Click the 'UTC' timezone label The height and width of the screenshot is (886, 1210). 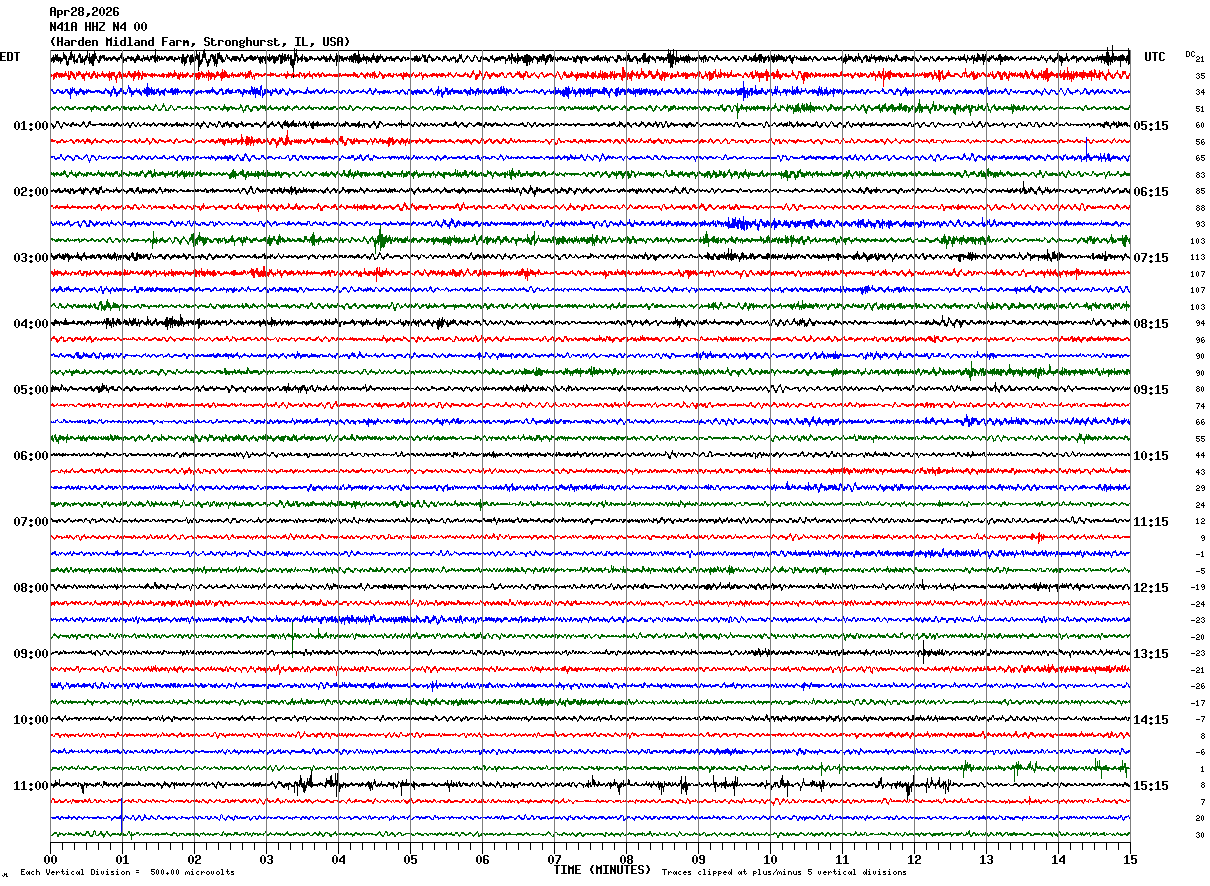click(1155, 57)
